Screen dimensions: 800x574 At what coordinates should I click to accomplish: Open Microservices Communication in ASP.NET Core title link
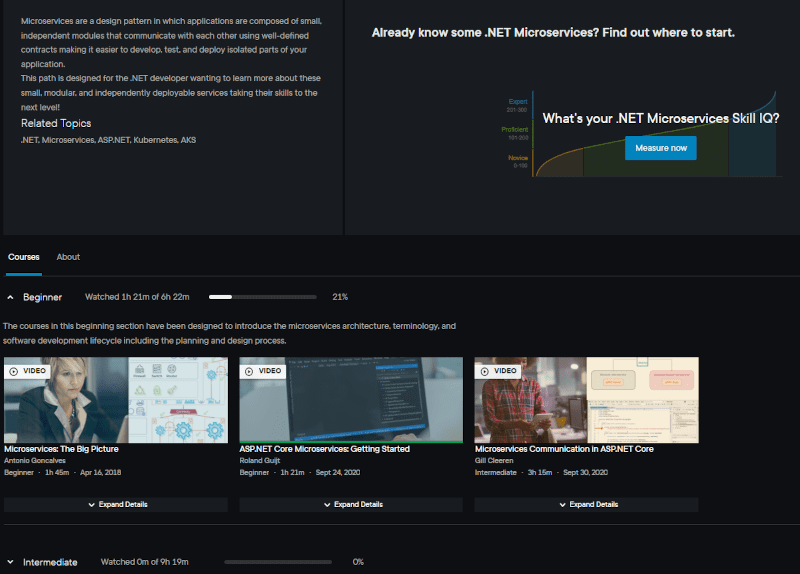[x=564, y=449]
